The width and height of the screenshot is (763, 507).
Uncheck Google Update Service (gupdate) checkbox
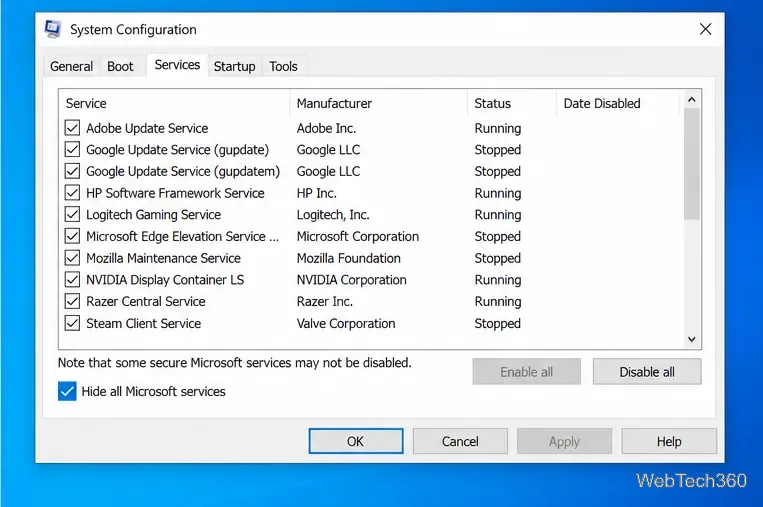pos(72,149)
